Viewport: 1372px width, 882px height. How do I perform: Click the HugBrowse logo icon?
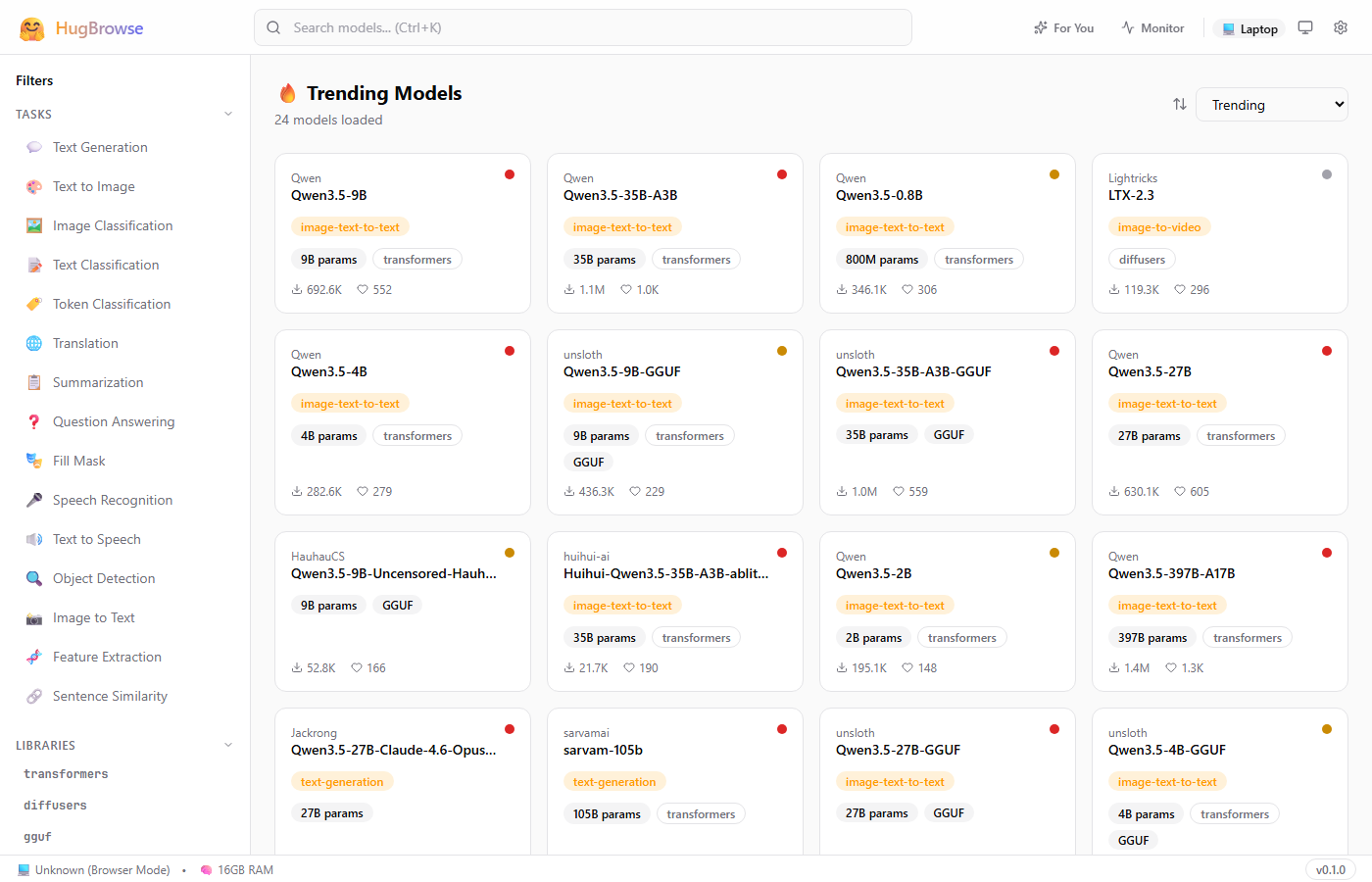32,28
